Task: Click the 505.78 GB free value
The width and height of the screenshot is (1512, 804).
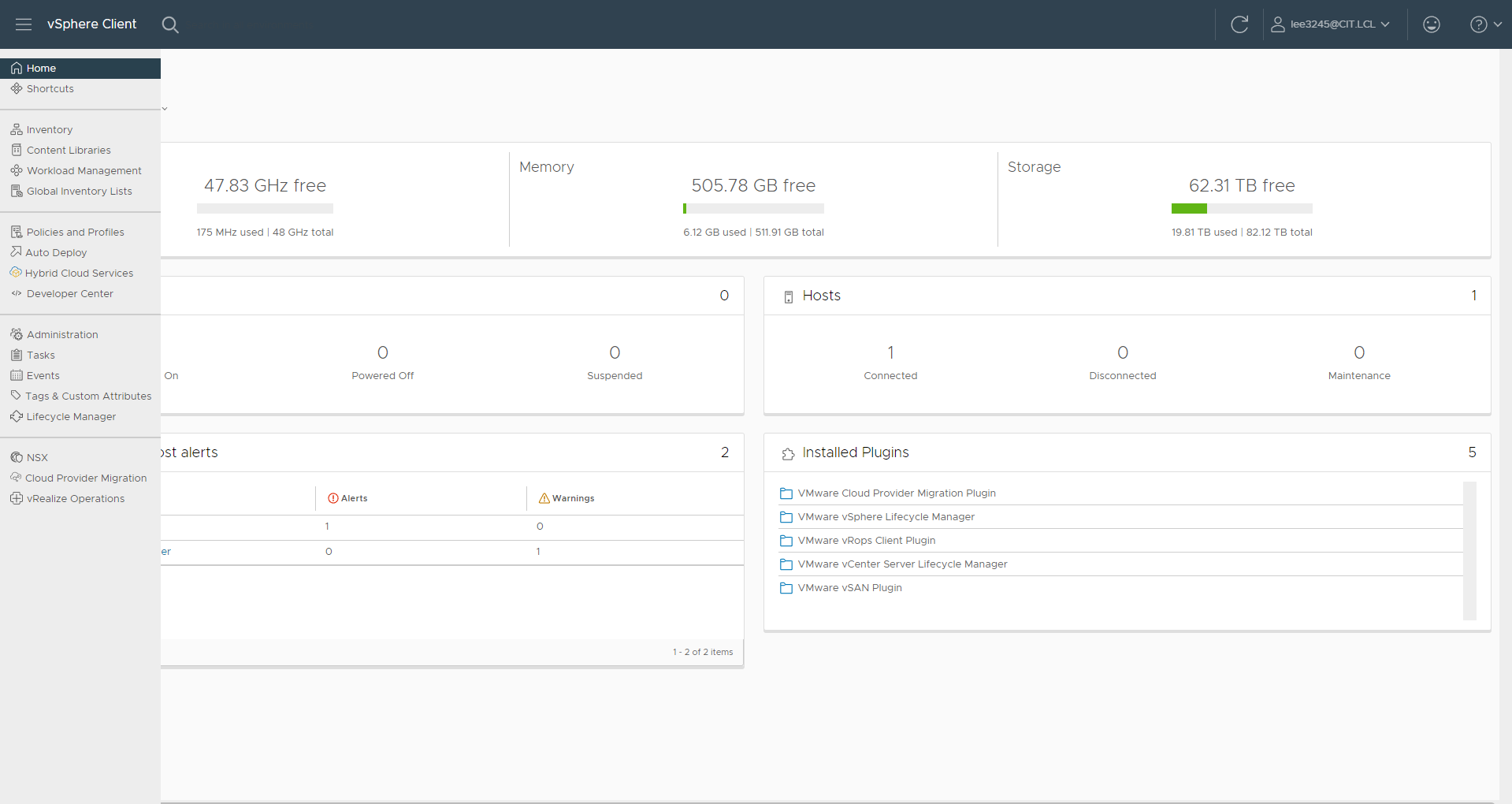Action: coord(753,186)
